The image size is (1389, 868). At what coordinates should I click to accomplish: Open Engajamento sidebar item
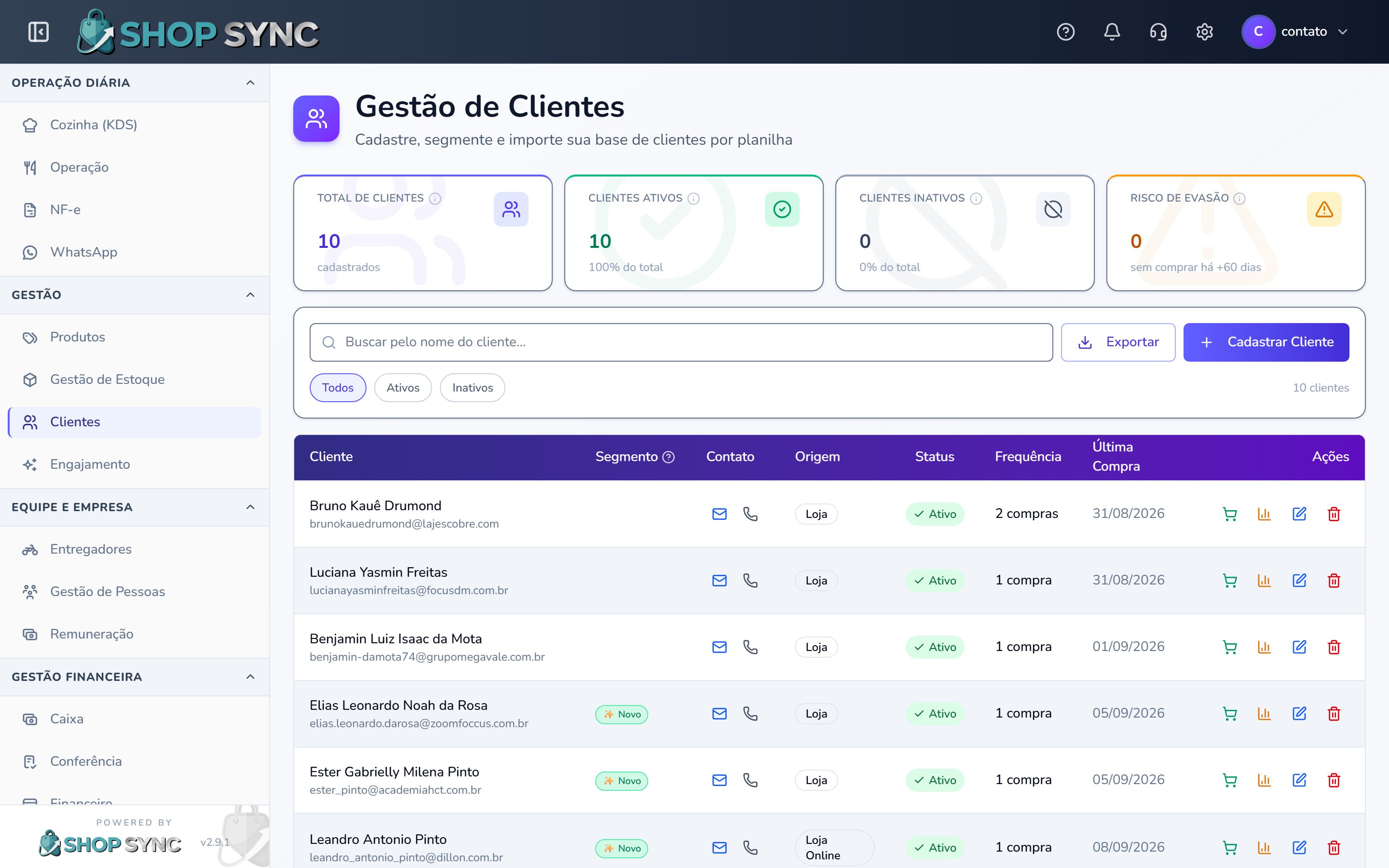(x=135, y=464)
